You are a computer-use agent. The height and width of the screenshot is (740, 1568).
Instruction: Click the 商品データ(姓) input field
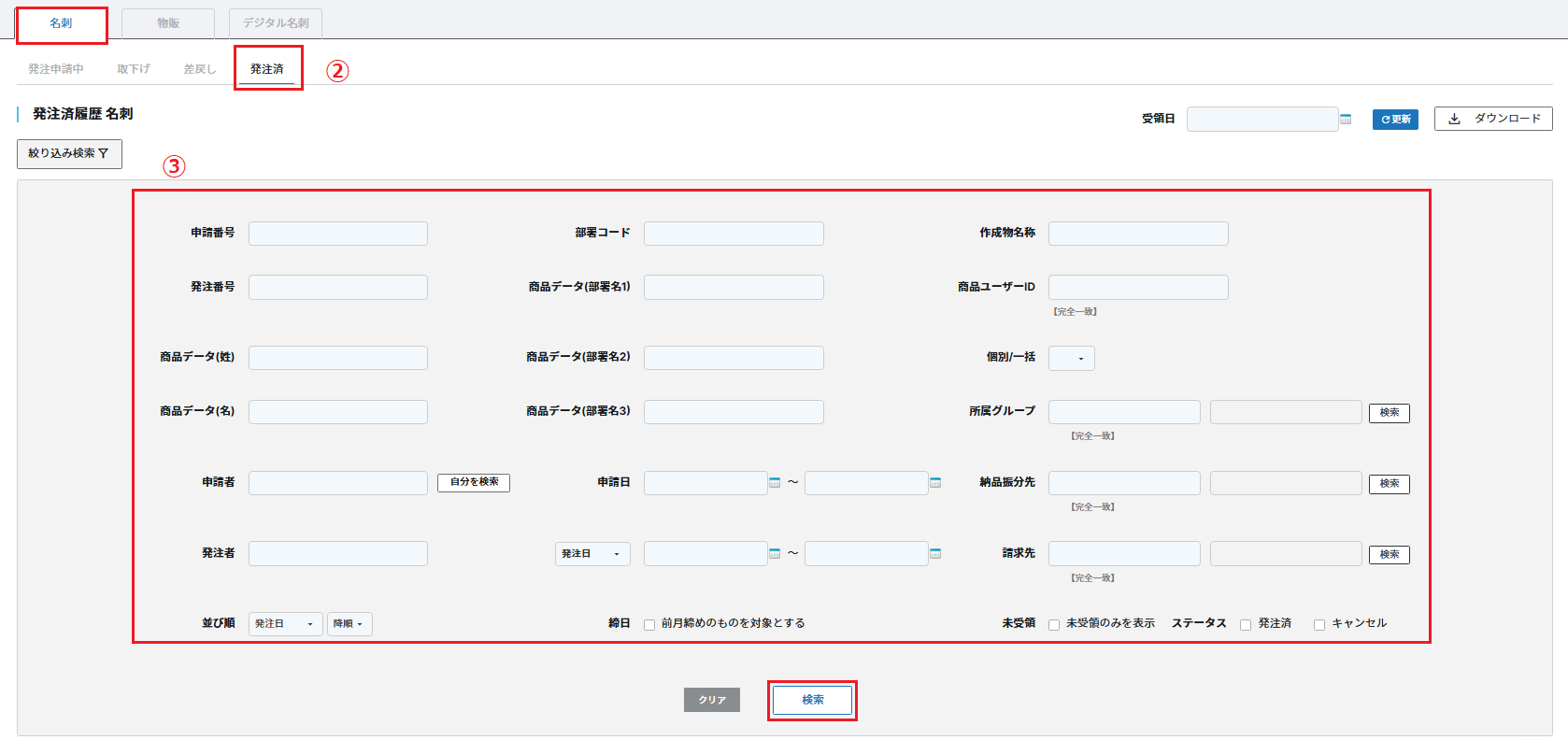click(338, 358)
